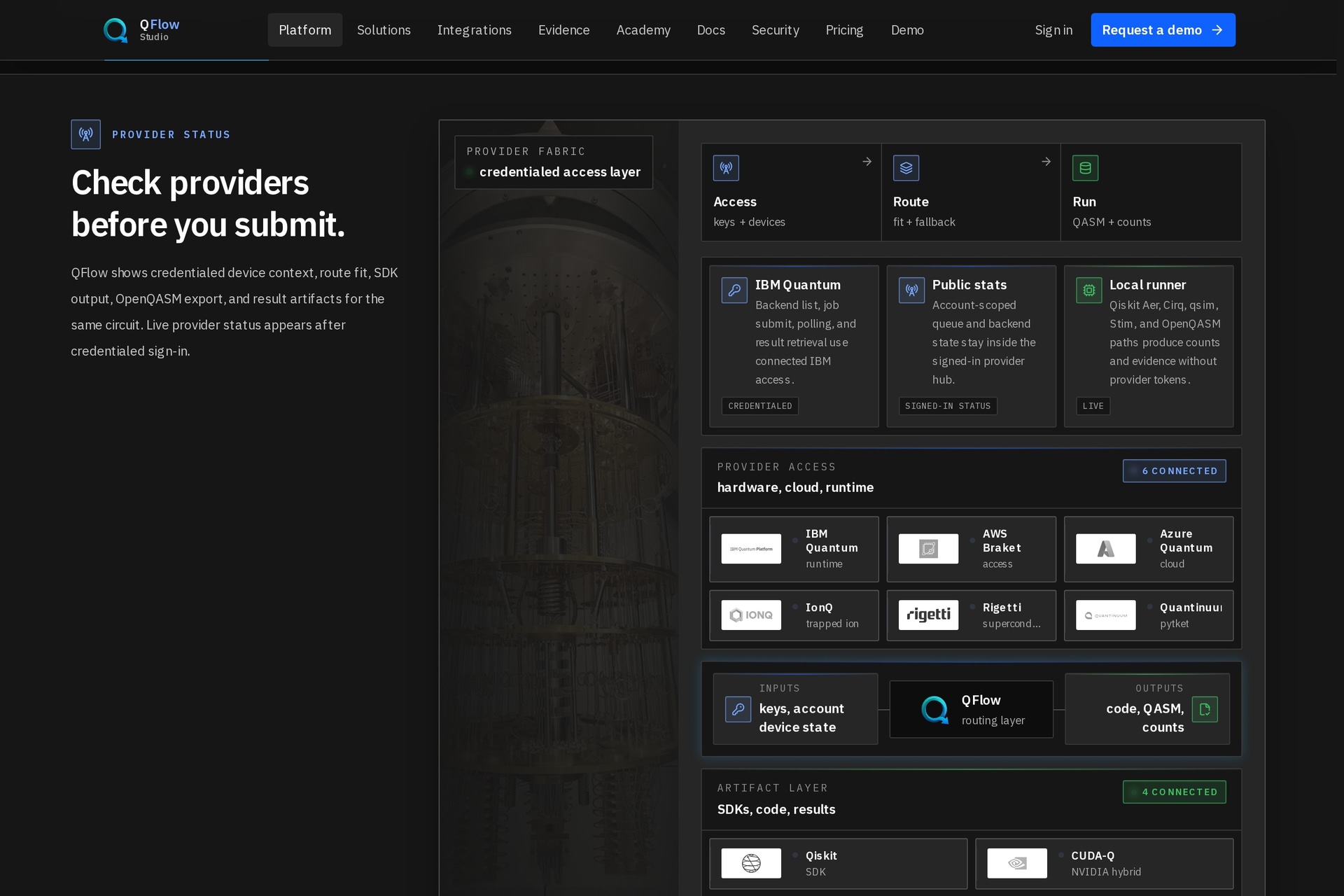Screen dimensions: 1344x896
Task: Open the Demo page
Action: 906,30
